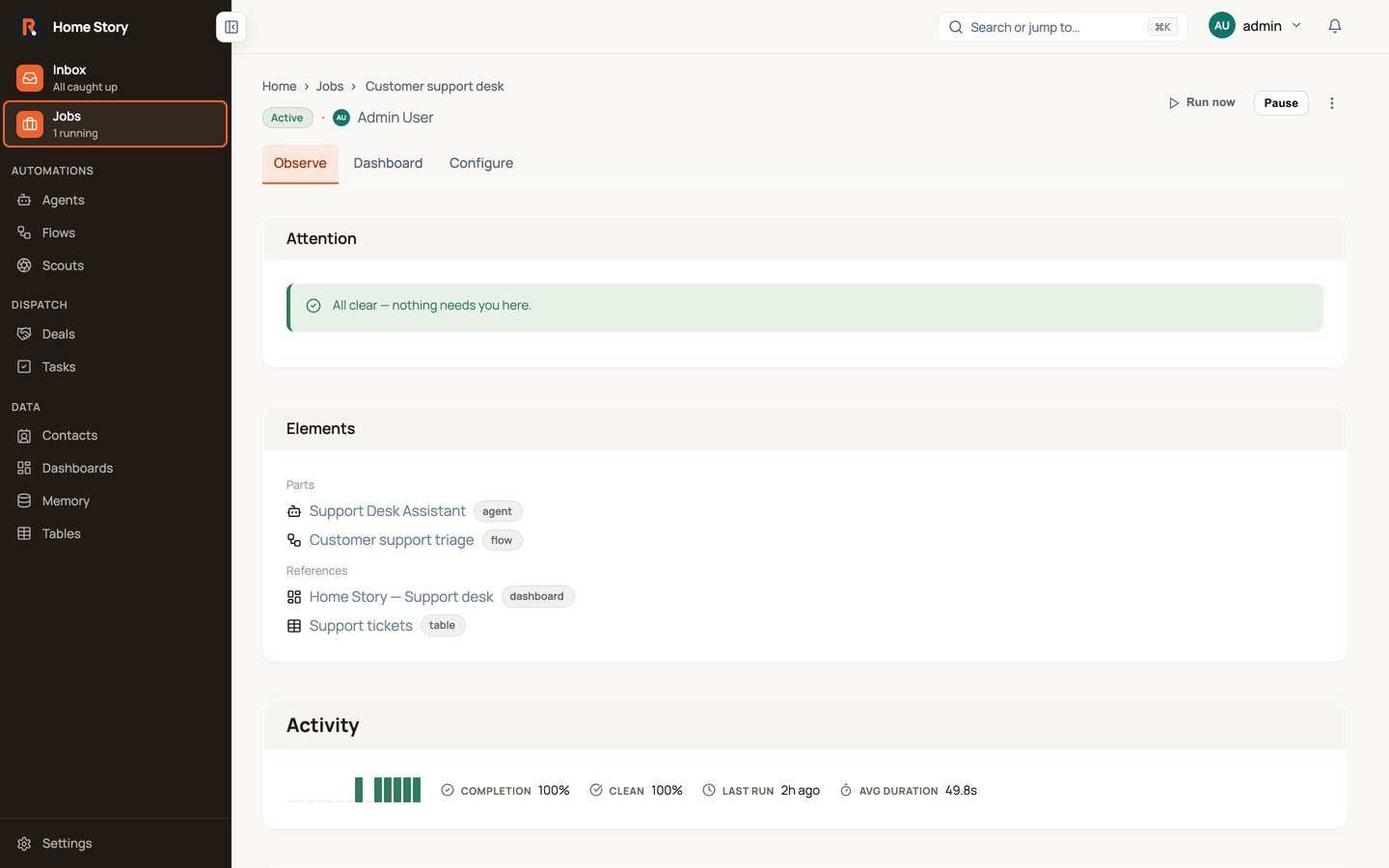This screenshot has width=1389, height=868.
Task: Click the Jobs briefcase icon
Action: [30, 124]
